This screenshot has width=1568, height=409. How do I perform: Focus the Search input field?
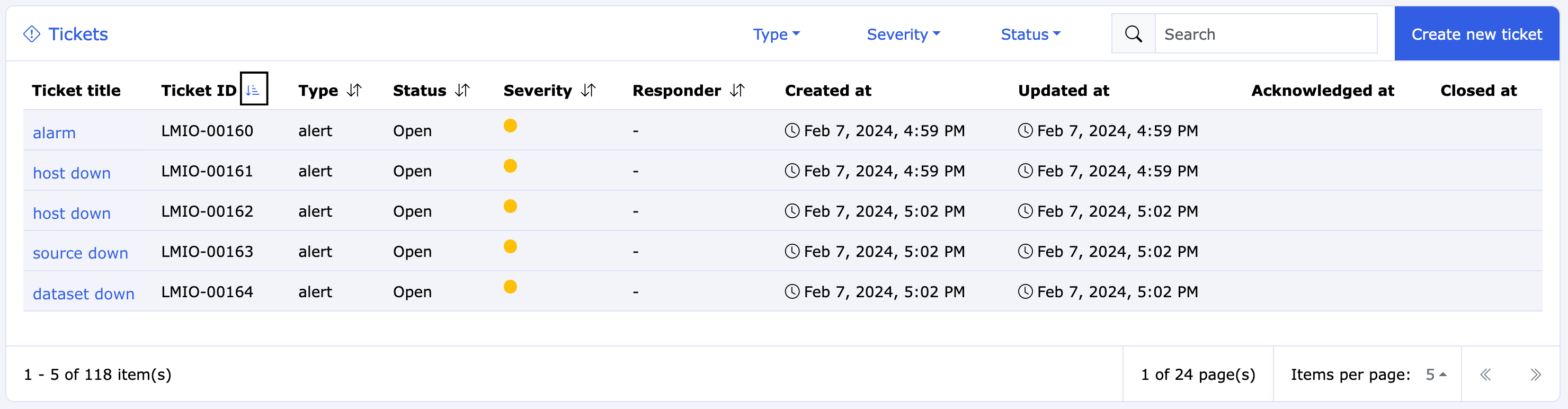1266,34
